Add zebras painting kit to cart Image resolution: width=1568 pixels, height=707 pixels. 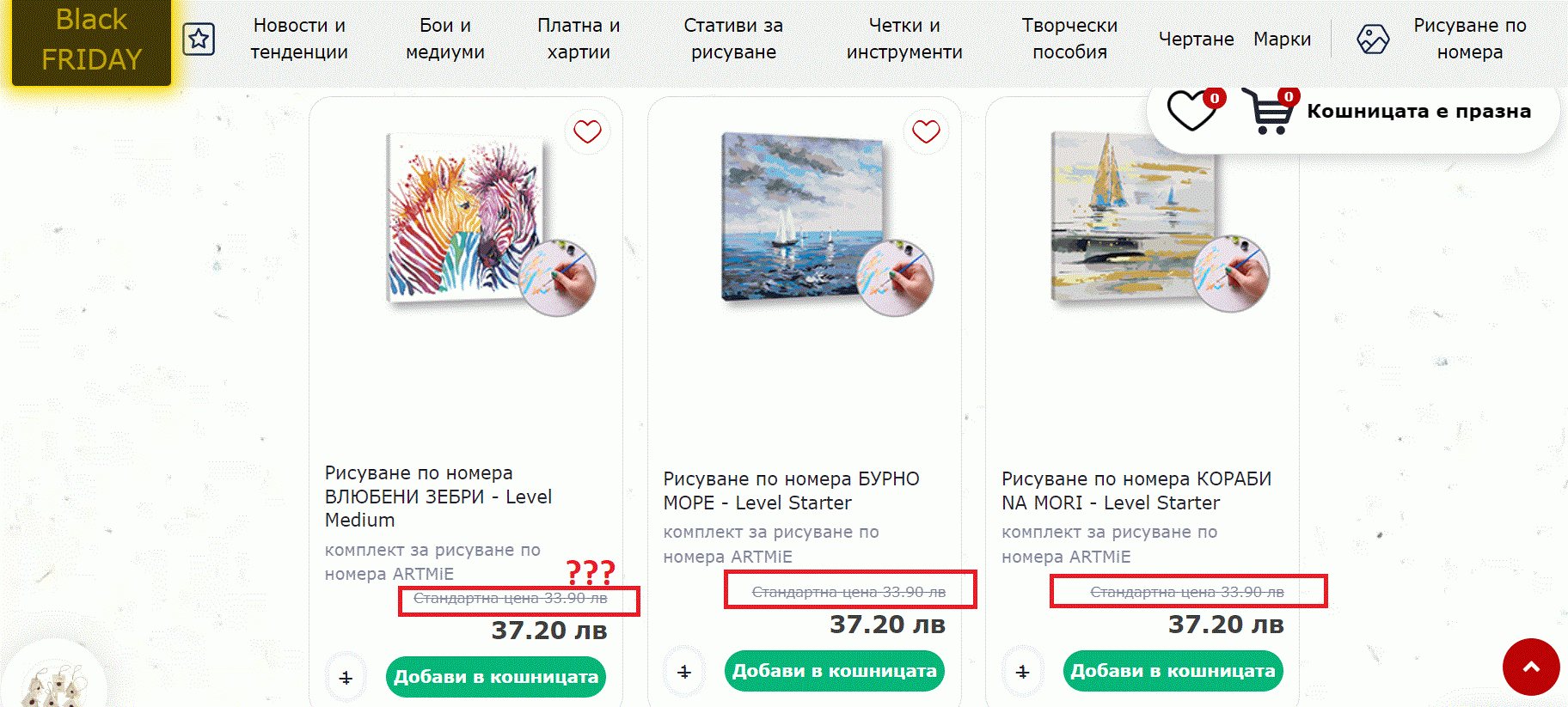(x=496, y=677)
